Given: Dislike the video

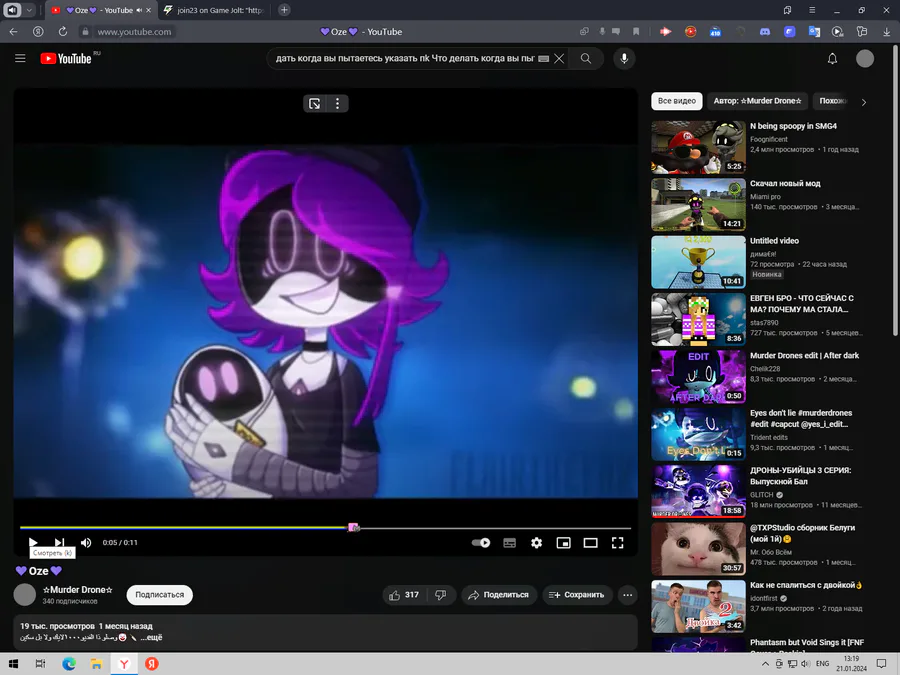Looking at the screenshot, I should [x=441, y=595].
